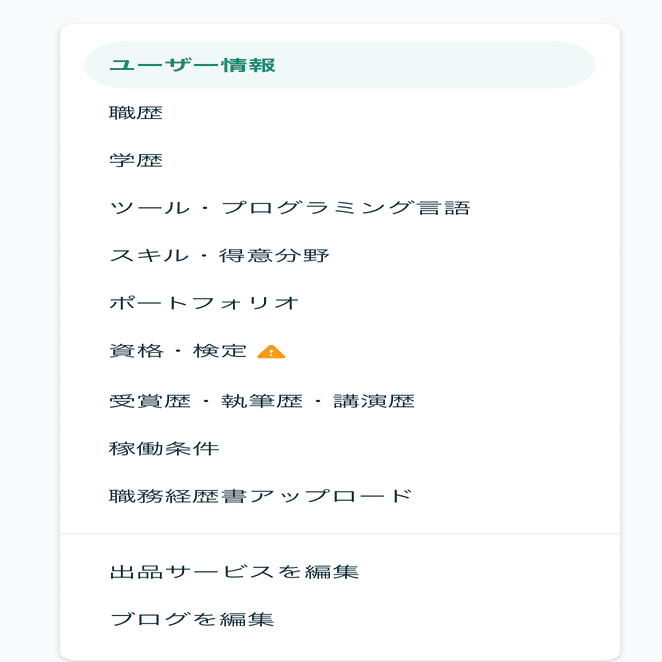This screenshot has width=662, height=662.
Task: Select the highlighted ユーザー情報 menu item
Action: tap(340, 65)
